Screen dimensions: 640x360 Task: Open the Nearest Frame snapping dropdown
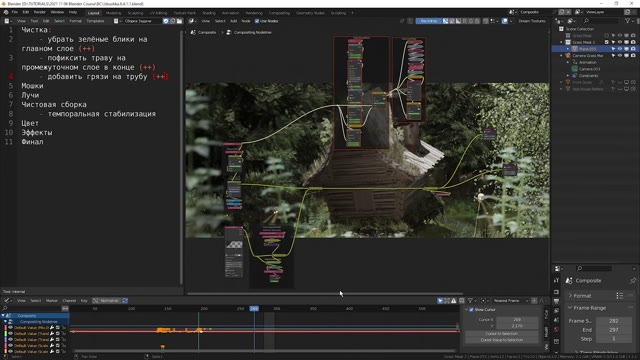pos(509,301)
